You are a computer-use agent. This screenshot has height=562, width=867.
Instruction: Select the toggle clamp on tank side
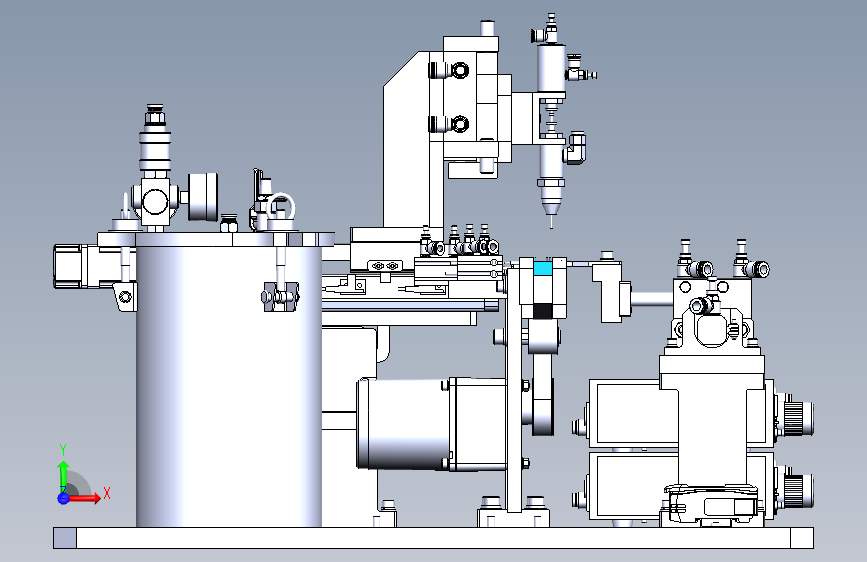pos(280,296)
